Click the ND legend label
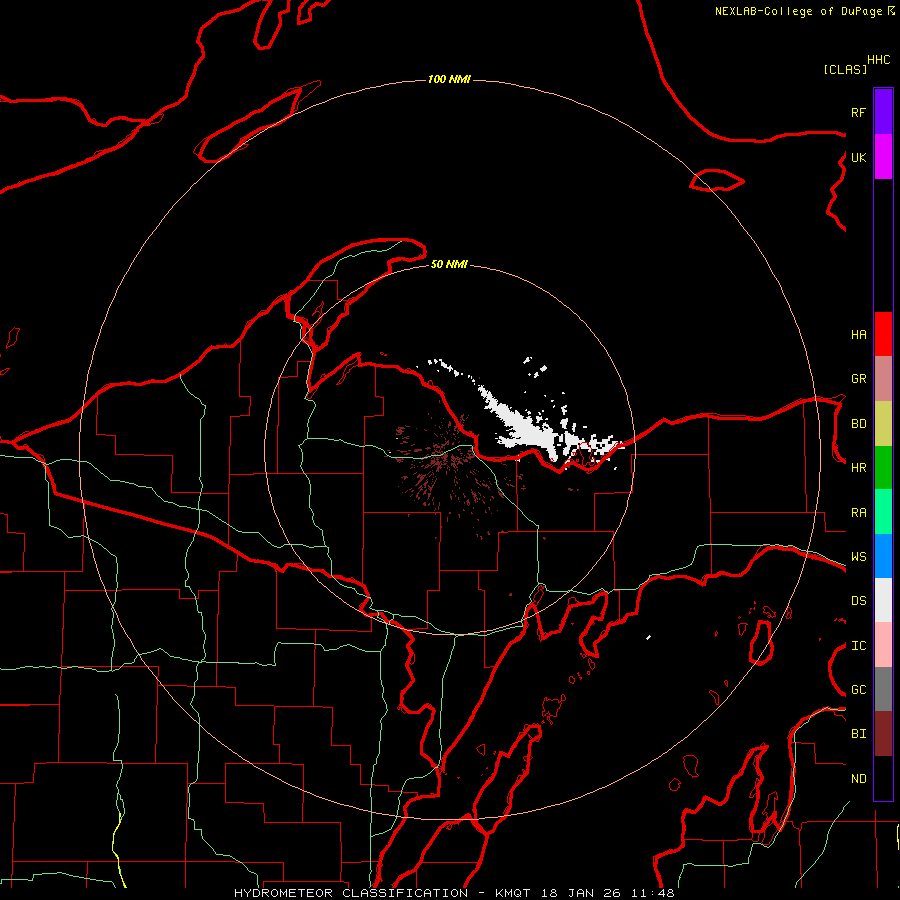900x900 pixels. (859, 779)
